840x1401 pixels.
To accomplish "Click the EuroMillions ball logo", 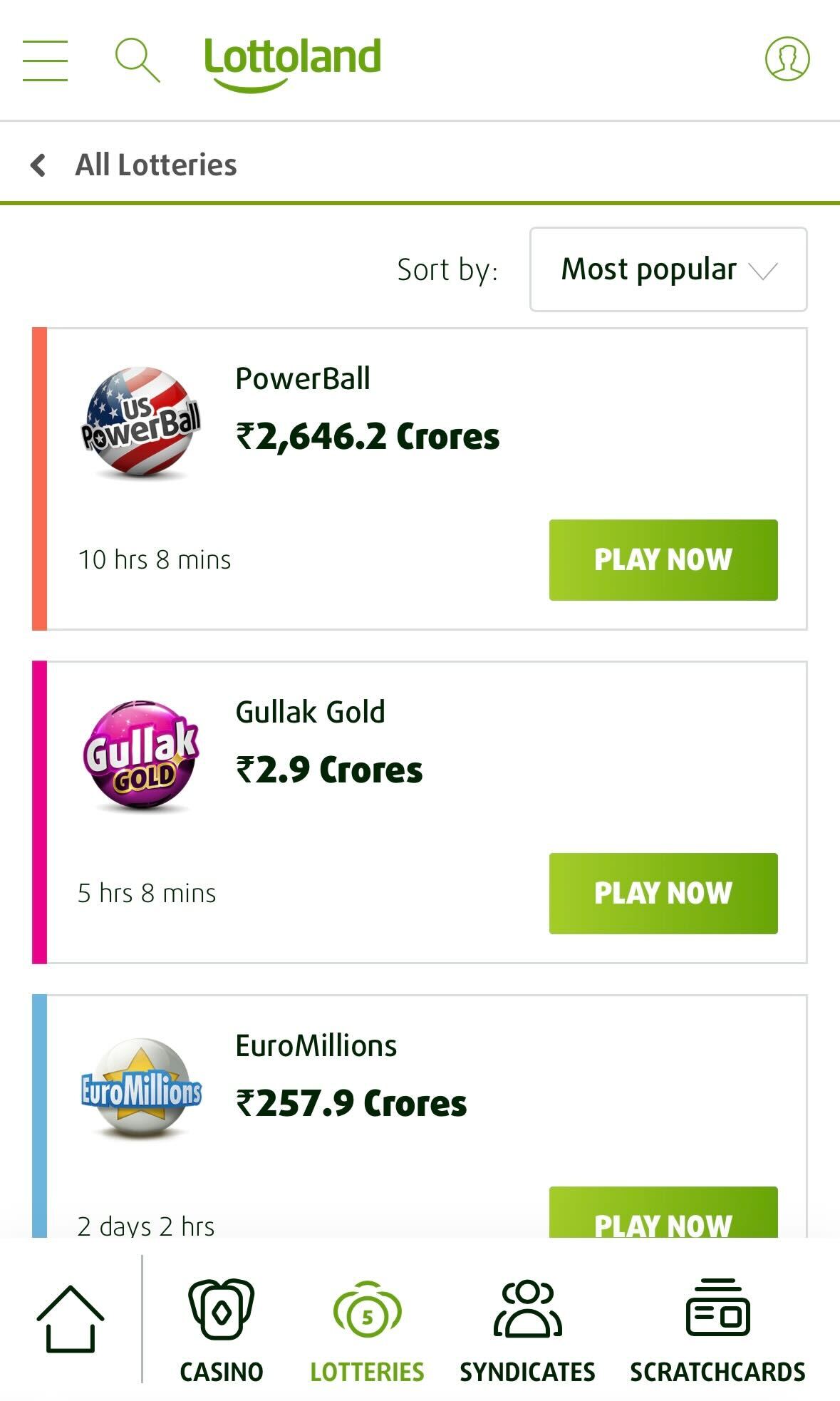I will pyautogui.click(x=140, y=1087).
